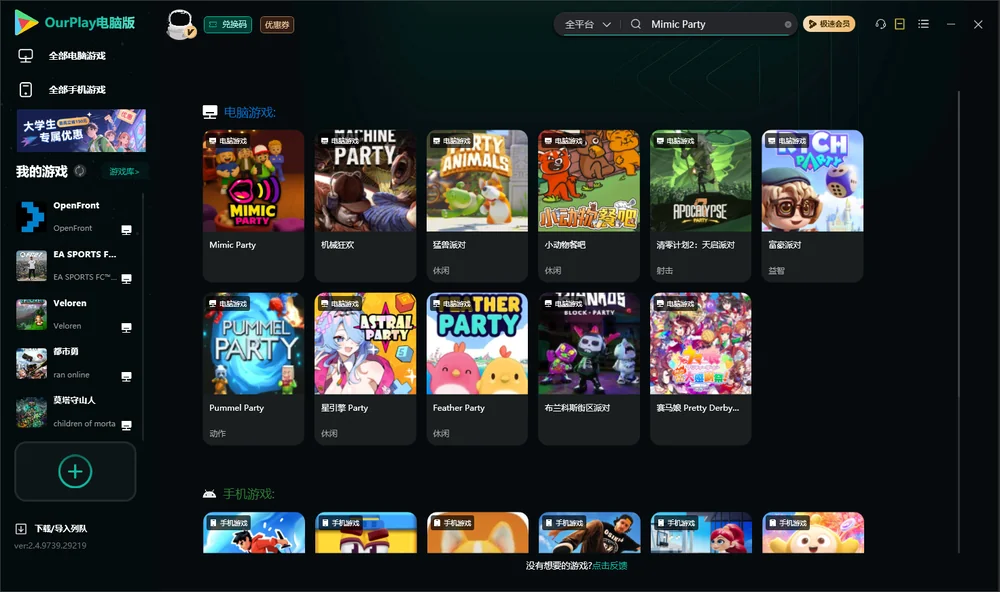Click the yellow icon beside the headset
Viewport: 1000px width, 592px height.
pos(900,24)
